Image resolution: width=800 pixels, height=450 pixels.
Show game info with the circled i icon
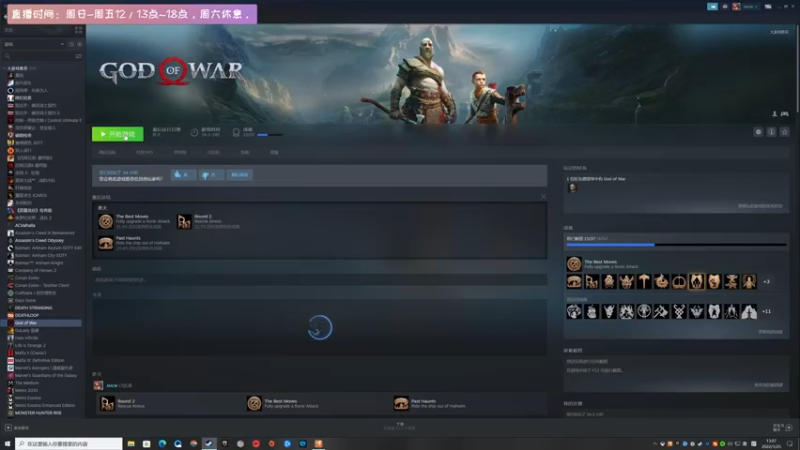pyautogui.click(x=771, y=132)
